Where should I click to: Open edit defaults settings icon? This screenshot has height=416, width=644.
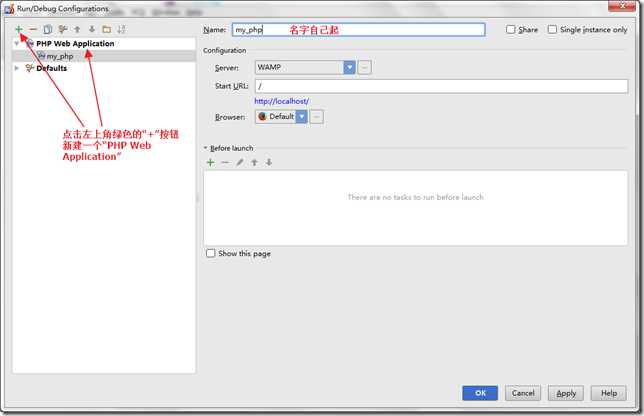pyautogui.click(x=62, y=29)
